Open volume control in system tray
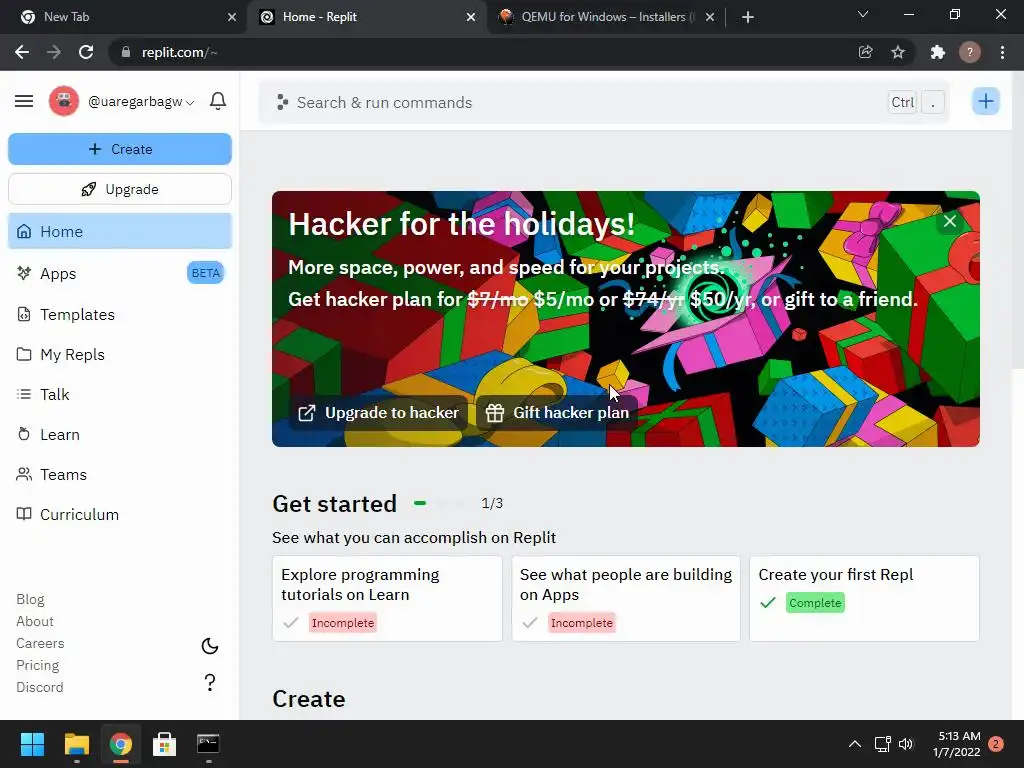1024x768 pixels. pyautogui.click(x=906, y=744)
